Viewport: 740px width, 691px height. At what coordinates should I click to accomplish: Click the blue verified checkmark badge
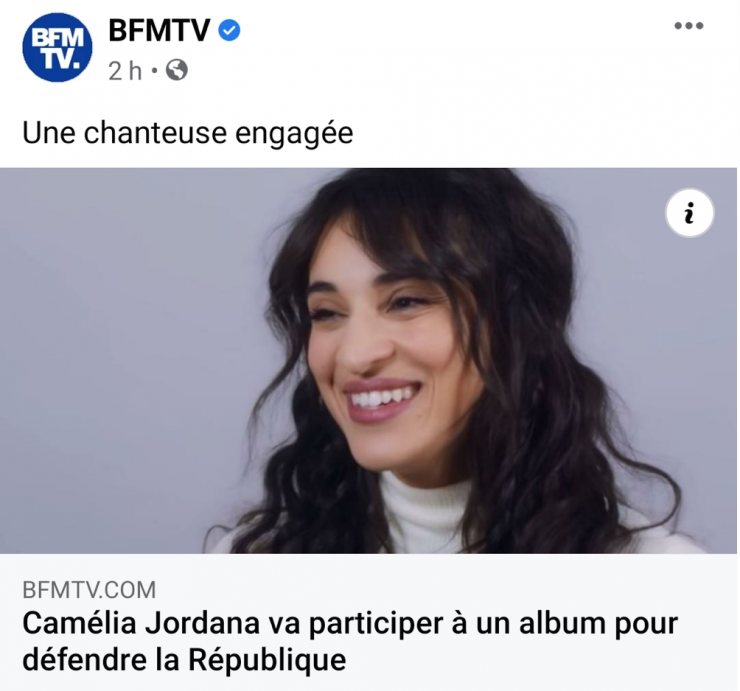[229, 31]
